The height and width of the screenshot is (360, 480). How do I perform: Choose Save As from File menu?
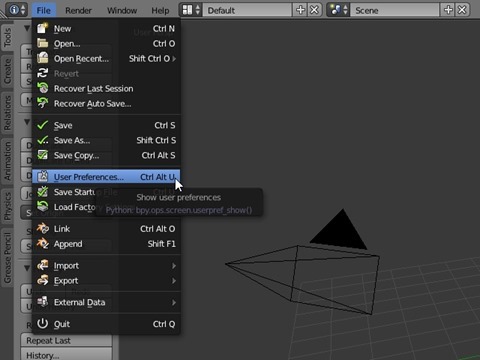[x=106, y=140]
